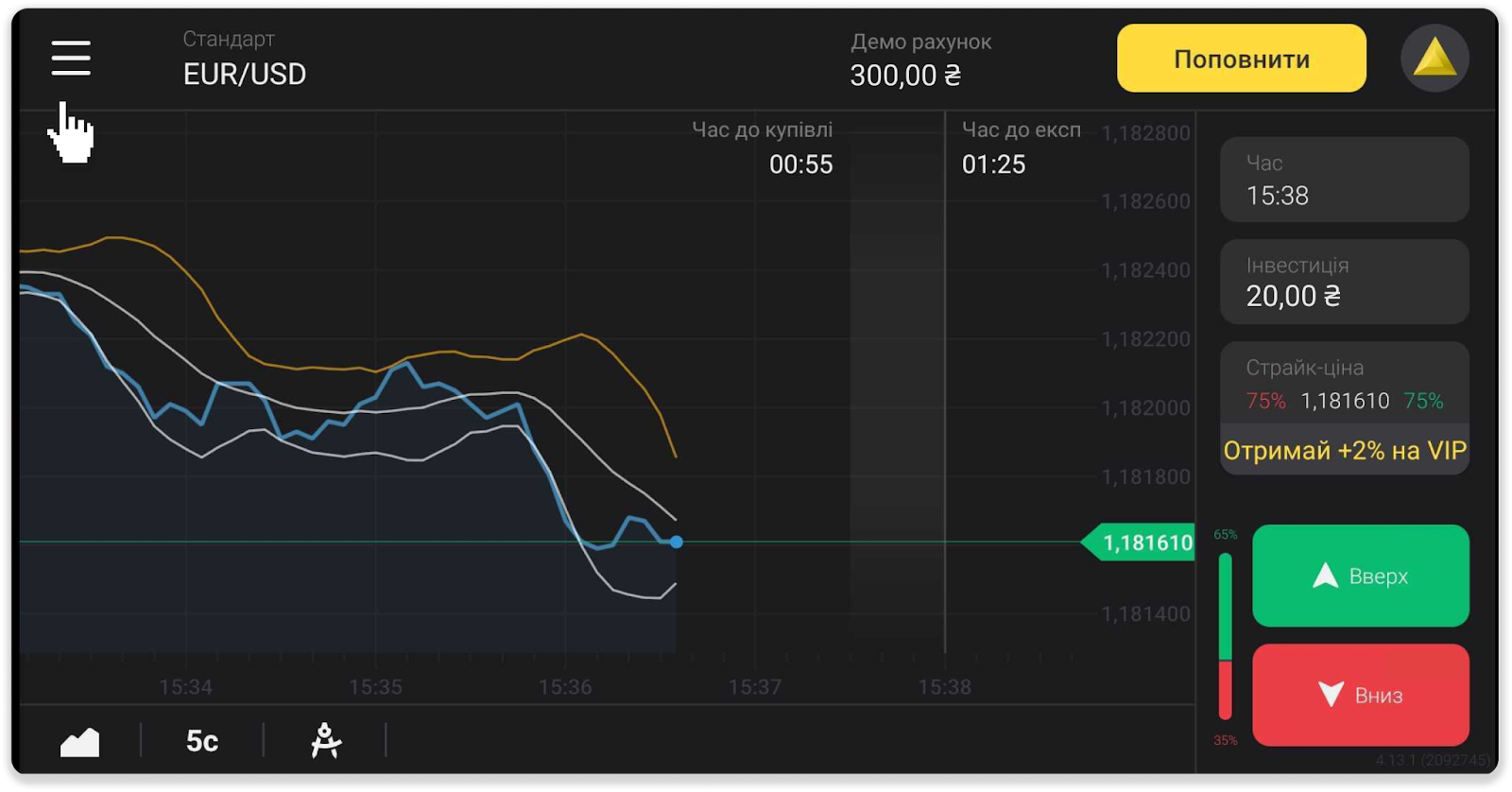
Task: Click the down arrow in Вниз button
Action: [1331, 695]
